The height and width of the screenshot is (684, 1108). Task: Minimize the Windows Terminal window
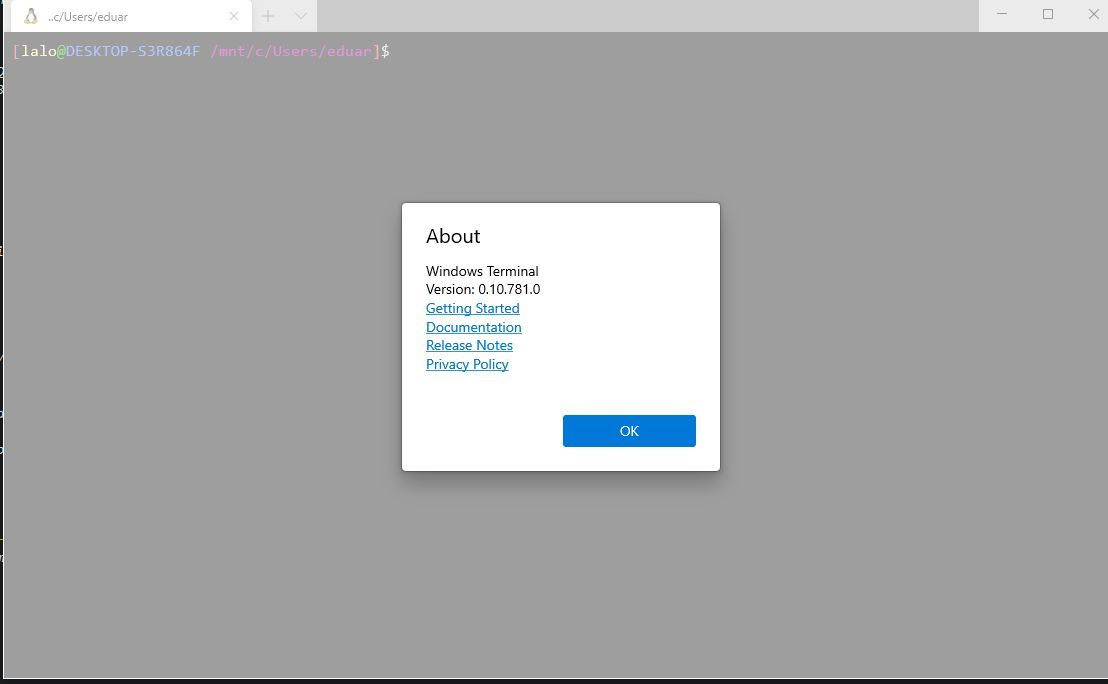tap(1001, 14)
